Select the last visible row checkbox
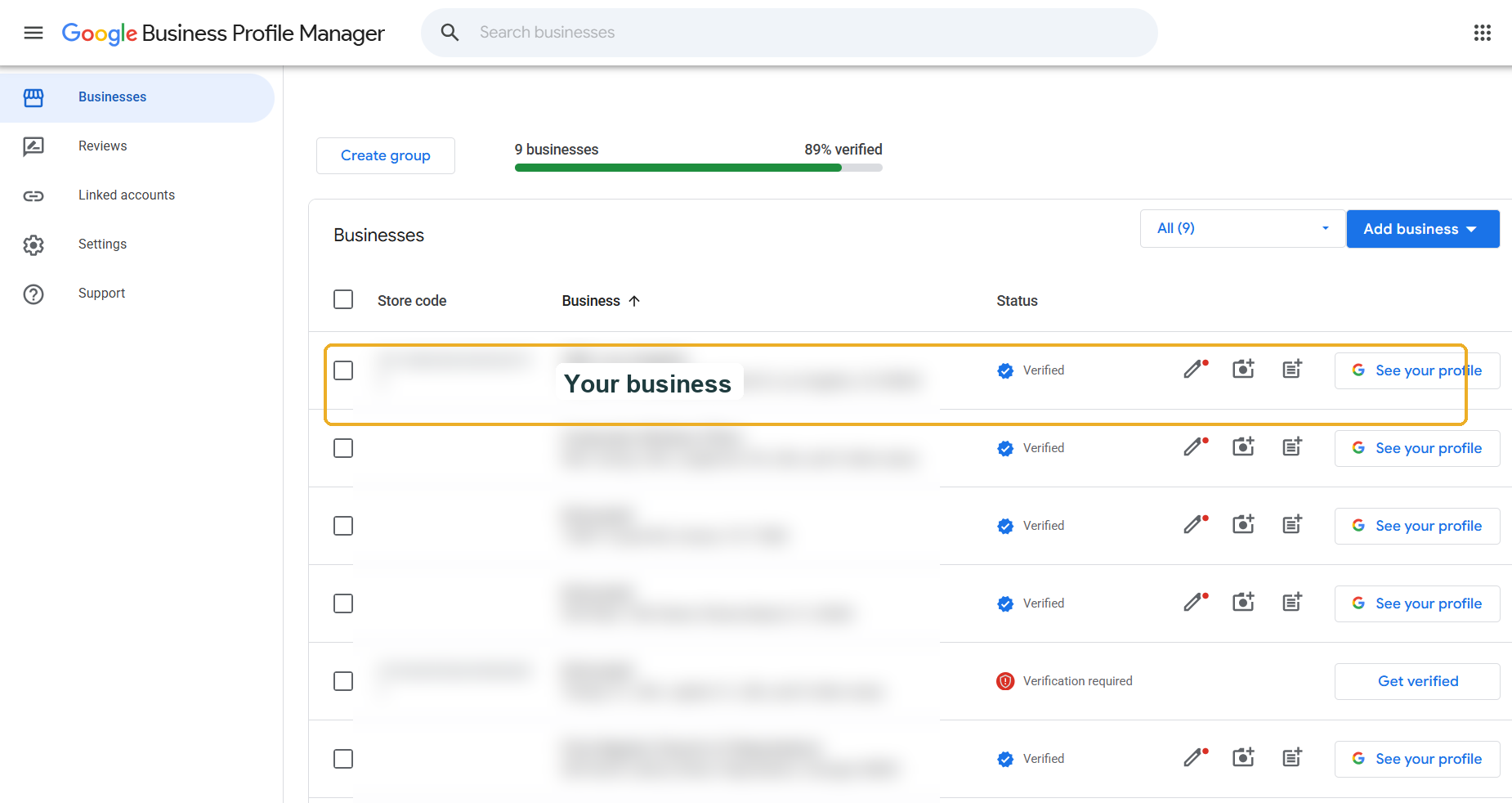 343,759
